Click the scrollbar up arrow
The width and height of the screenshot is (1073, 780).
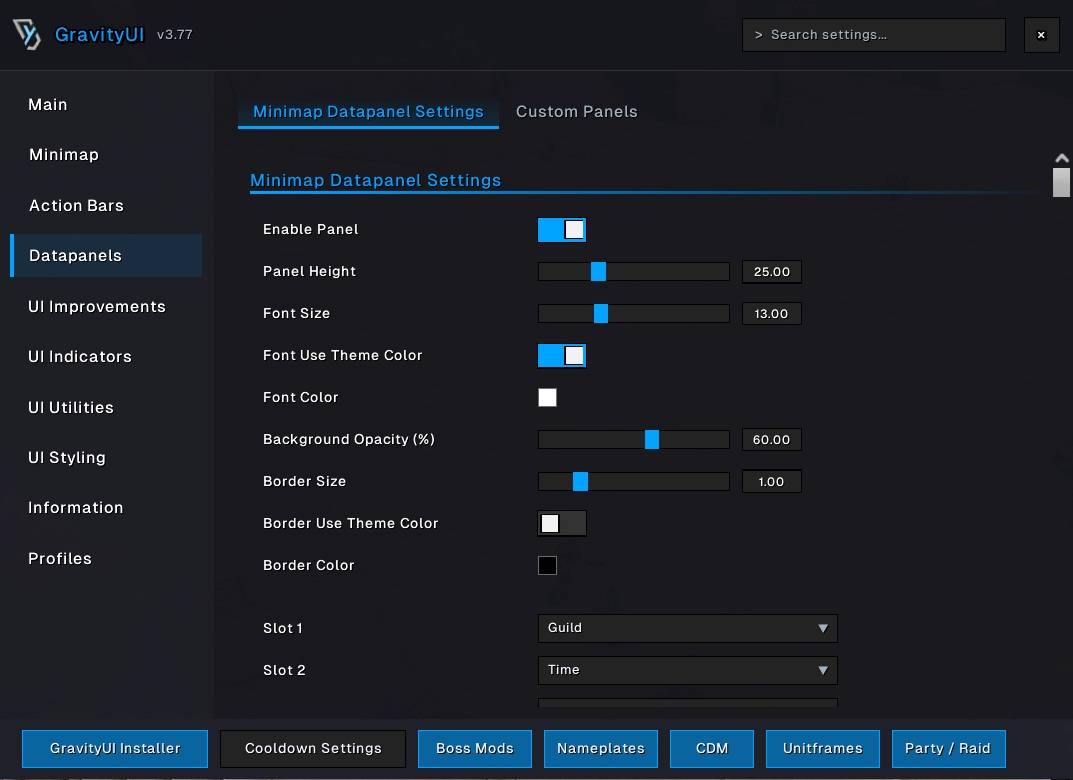click(1061, 158)
